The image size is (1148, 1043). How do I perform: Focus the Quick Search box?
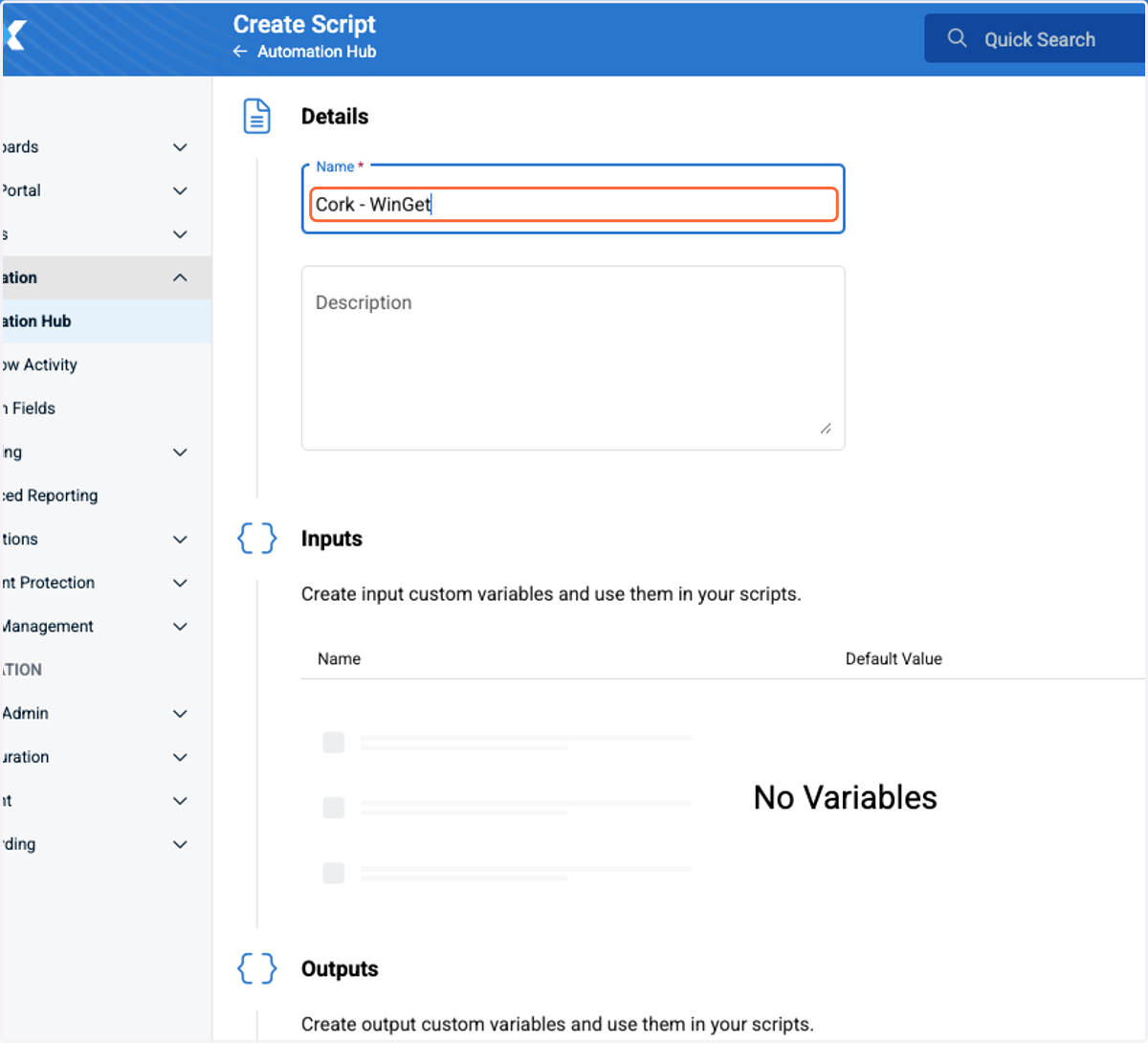1035,38
